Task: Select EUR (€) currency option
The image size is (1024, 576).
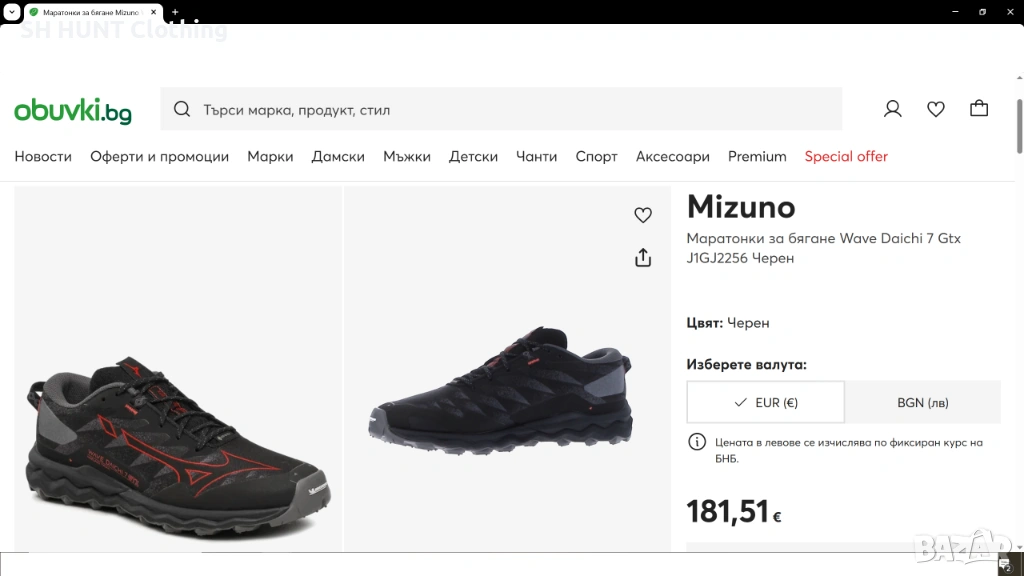Action: pyautogui.click(x=766, y=402)
